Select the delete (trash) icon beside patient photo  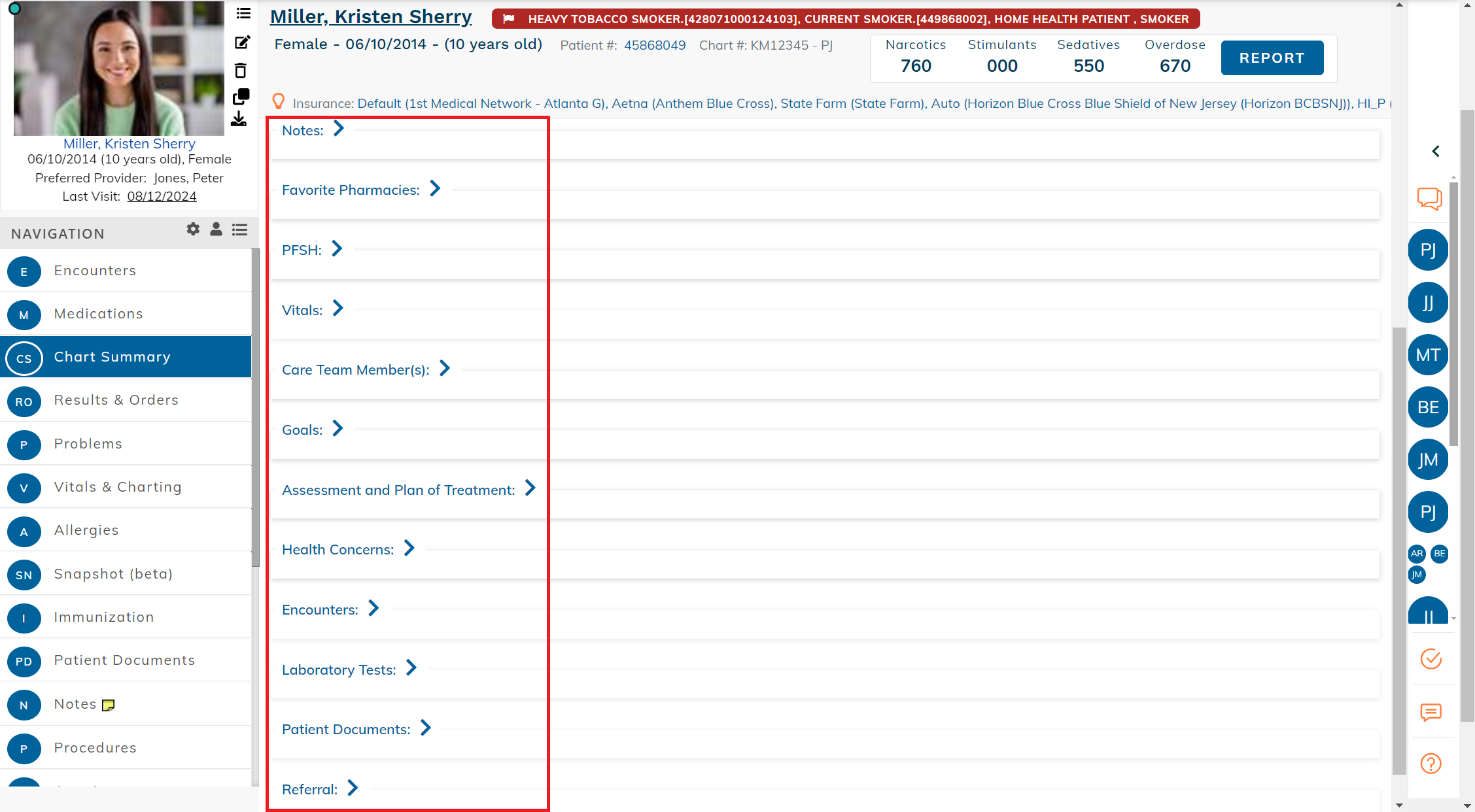241,69
